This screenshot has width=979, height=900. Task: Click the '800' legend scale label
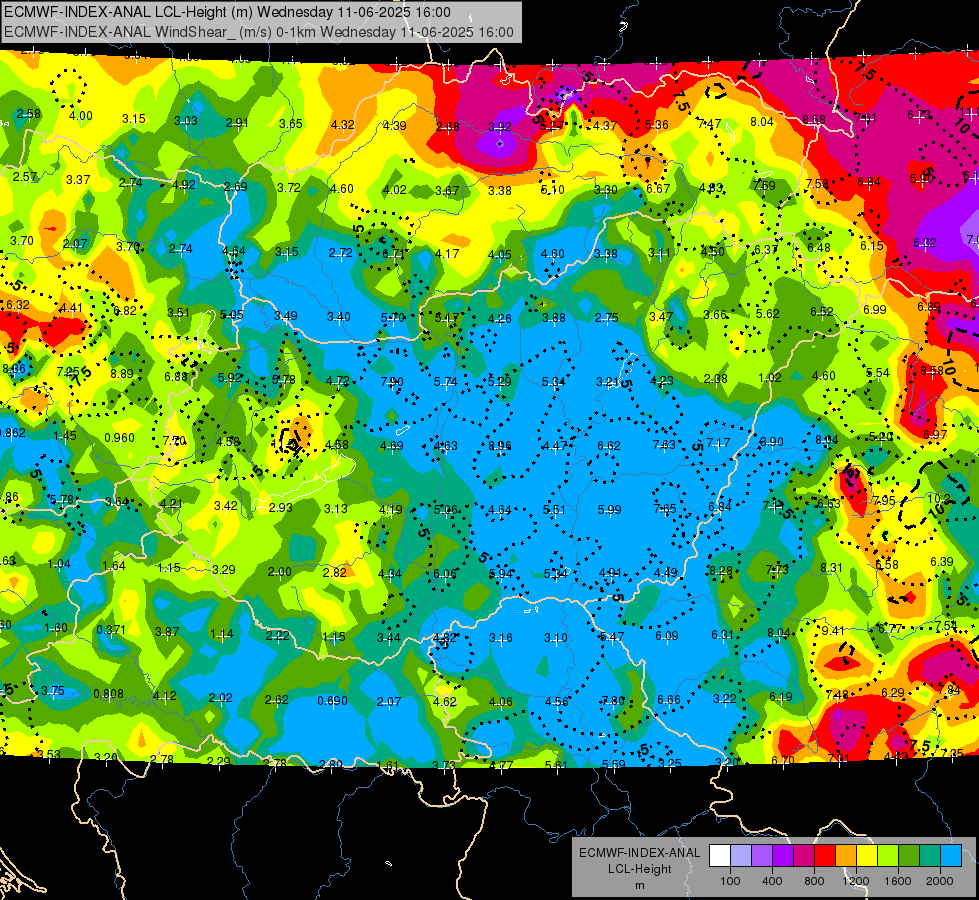click(x=814, y=881)
